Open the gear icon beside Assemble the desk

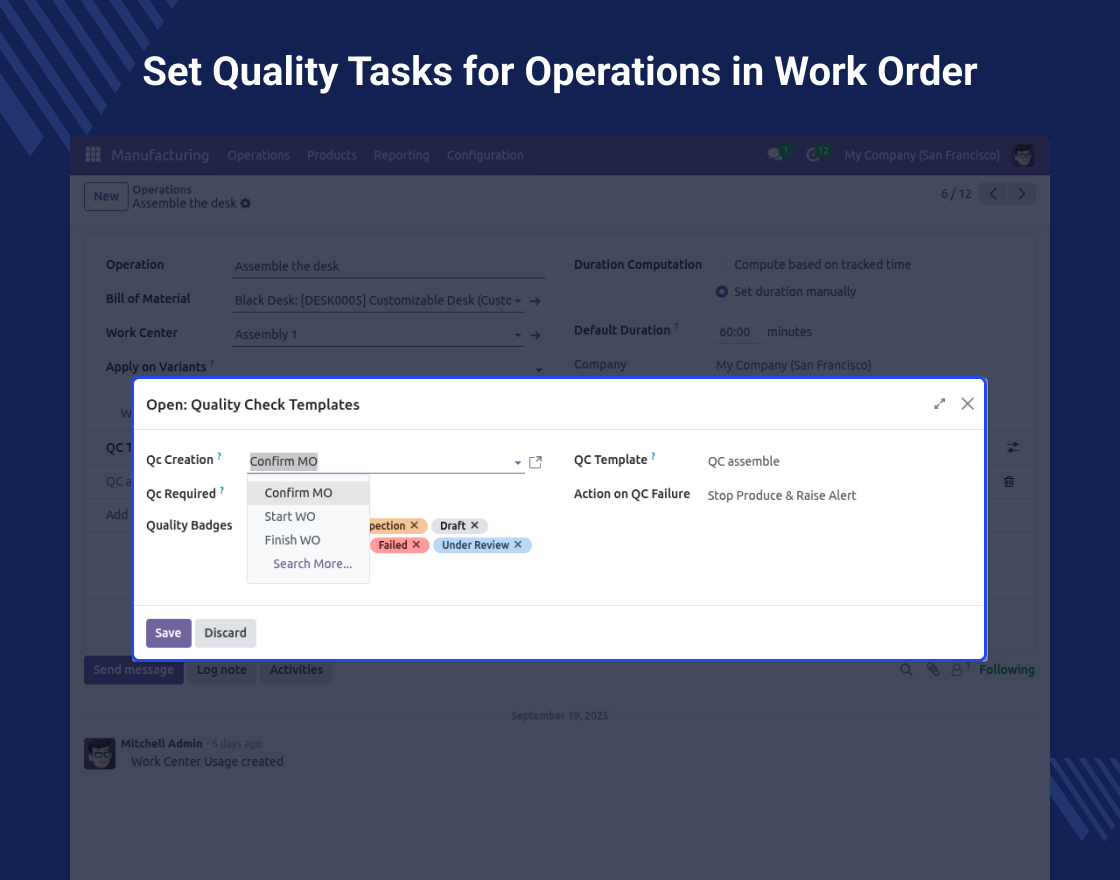tap(246, 204)
